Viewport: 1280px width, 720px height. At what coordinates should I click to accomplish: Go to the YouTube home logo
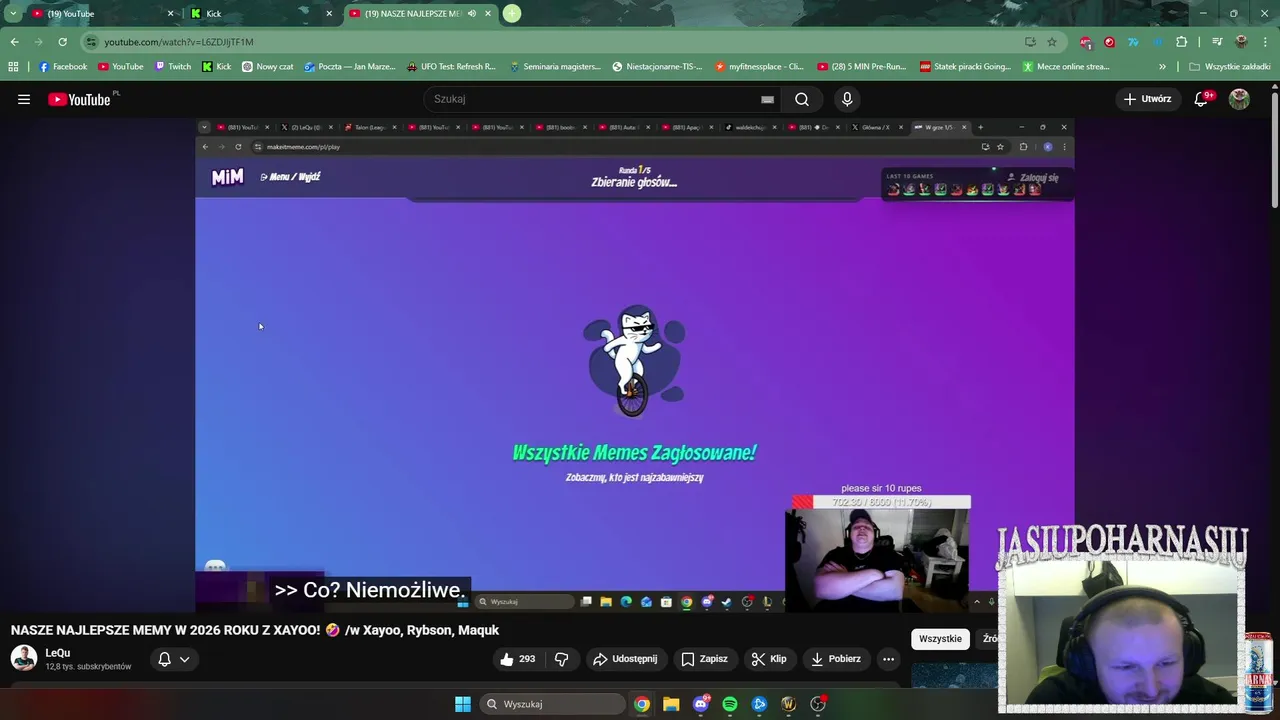79,99
